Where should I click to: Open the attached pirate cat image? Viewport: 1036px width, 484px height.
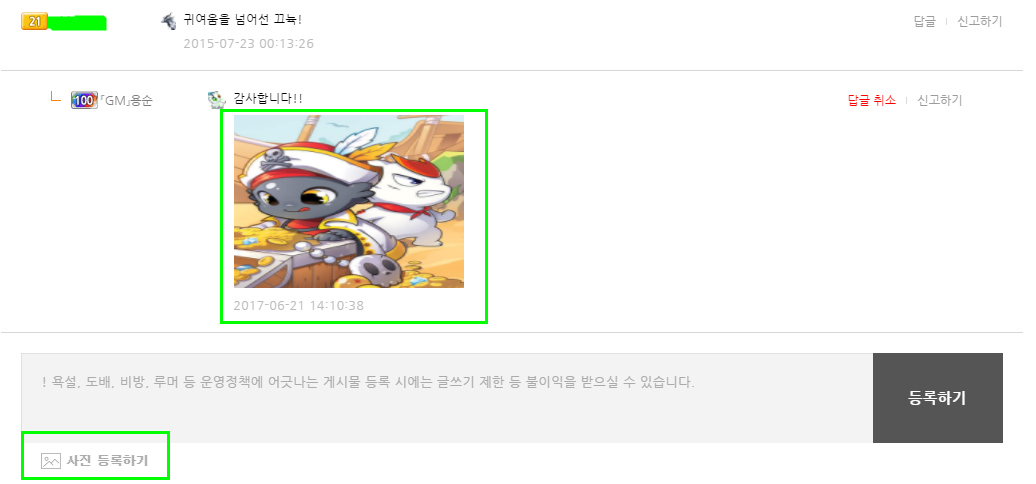coord(349,201)
